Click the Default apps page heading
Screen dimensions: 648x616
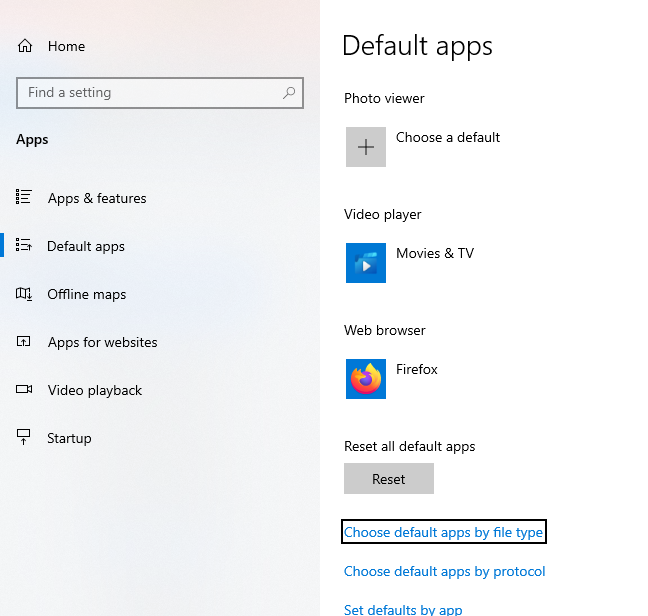click(417, 45)
